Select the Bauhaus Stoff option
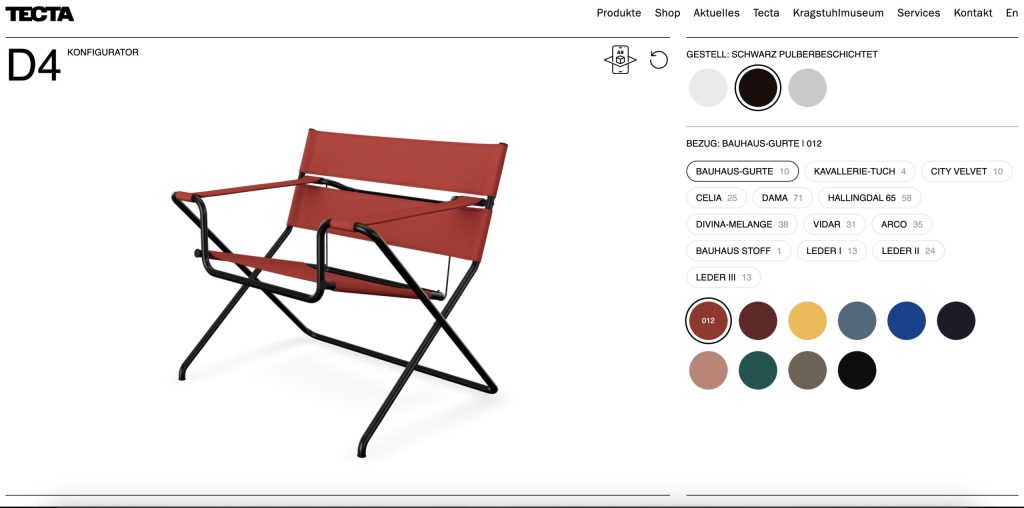The height and width of the screenshot is (508, 1024). pos(738,251)
